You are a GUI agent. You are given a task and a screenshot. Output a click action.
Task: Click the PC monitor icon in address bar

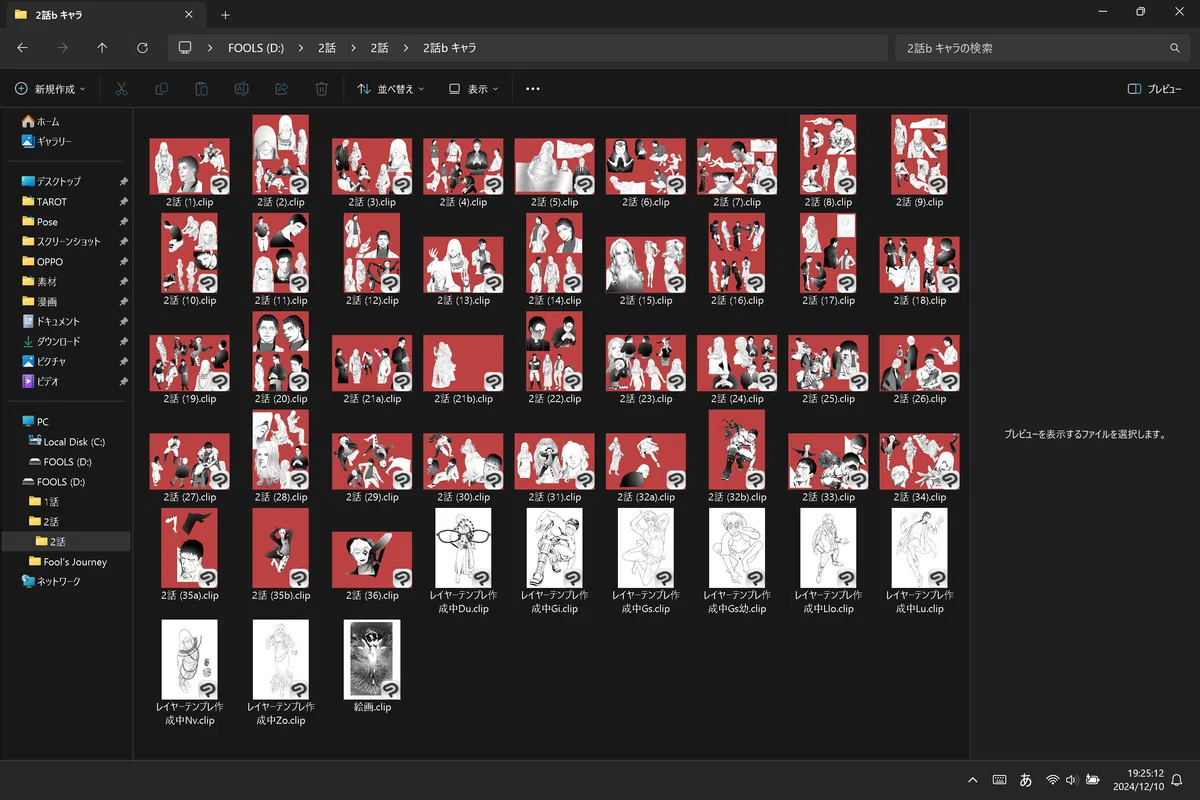(x=184, y=48)
